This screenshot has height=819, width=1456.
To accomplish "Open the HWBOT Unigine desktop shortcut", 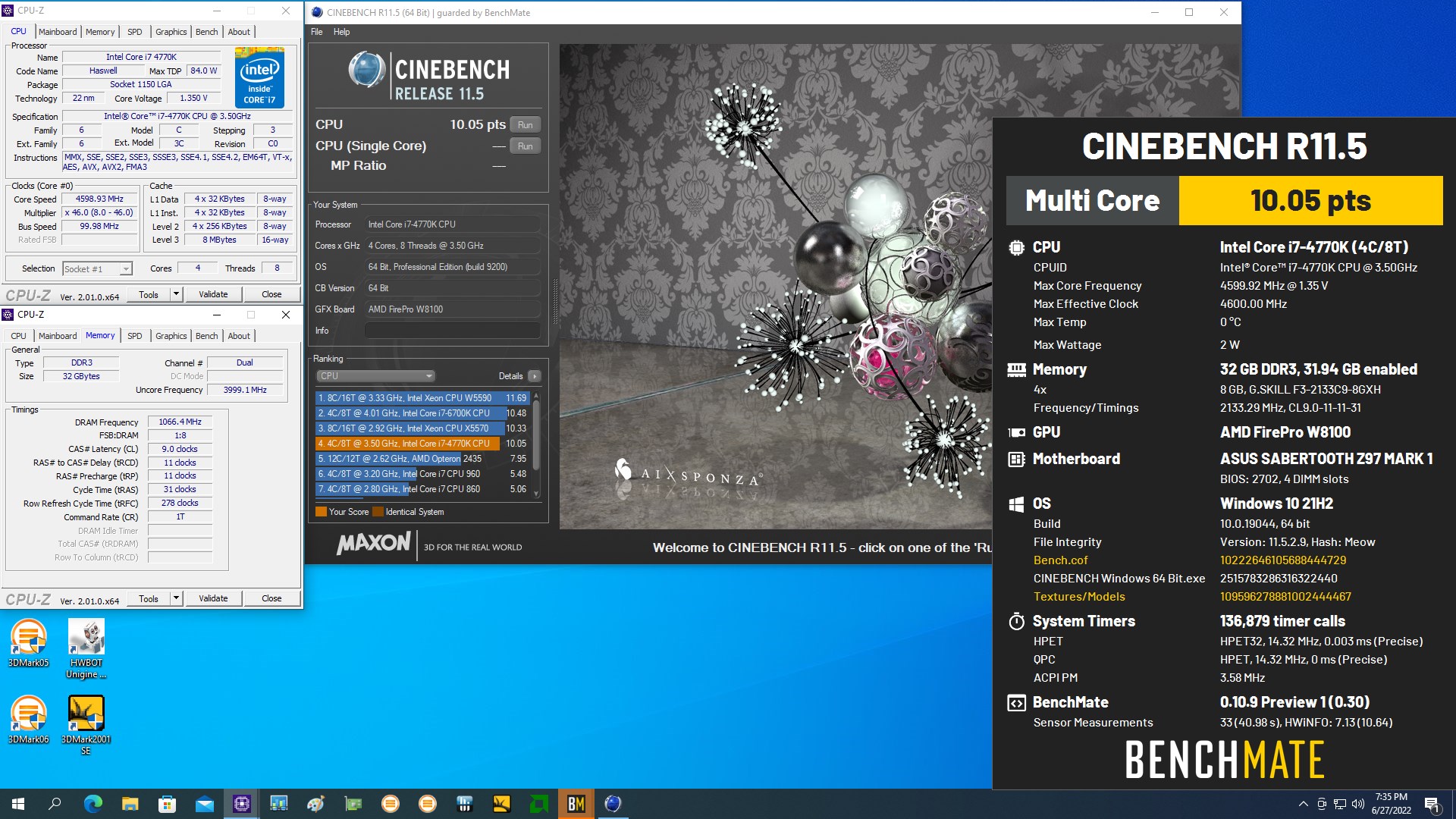I will coord(86,648).
